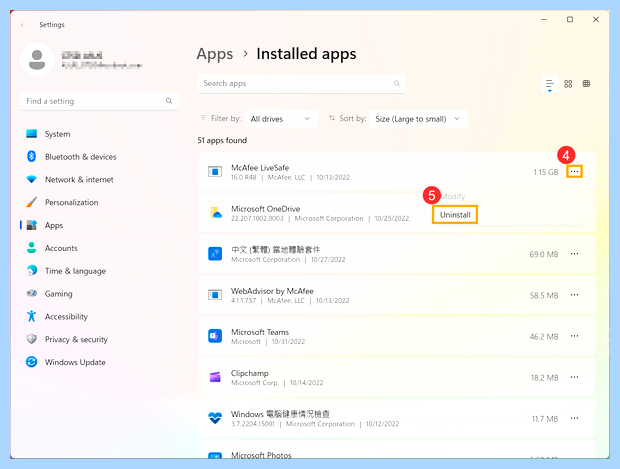Click search icon in Search apps box

(397, 83)
